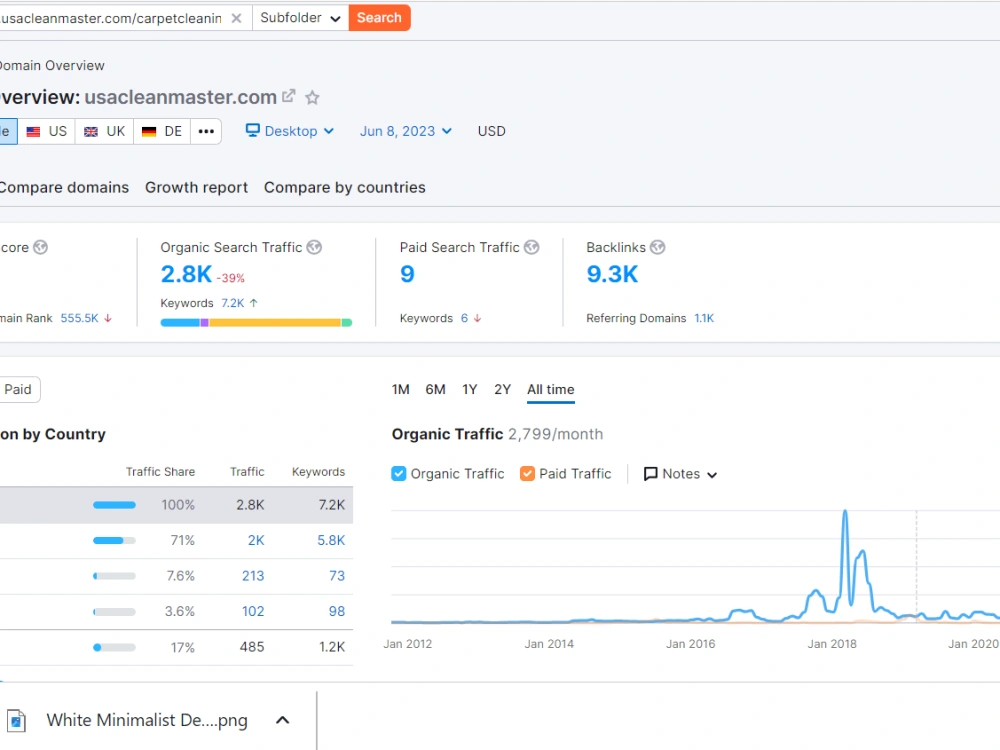Click the down arrow beside Domain Rank 555.5K
This screenshot has height=750, width=1000.
[x=108, y=318]
